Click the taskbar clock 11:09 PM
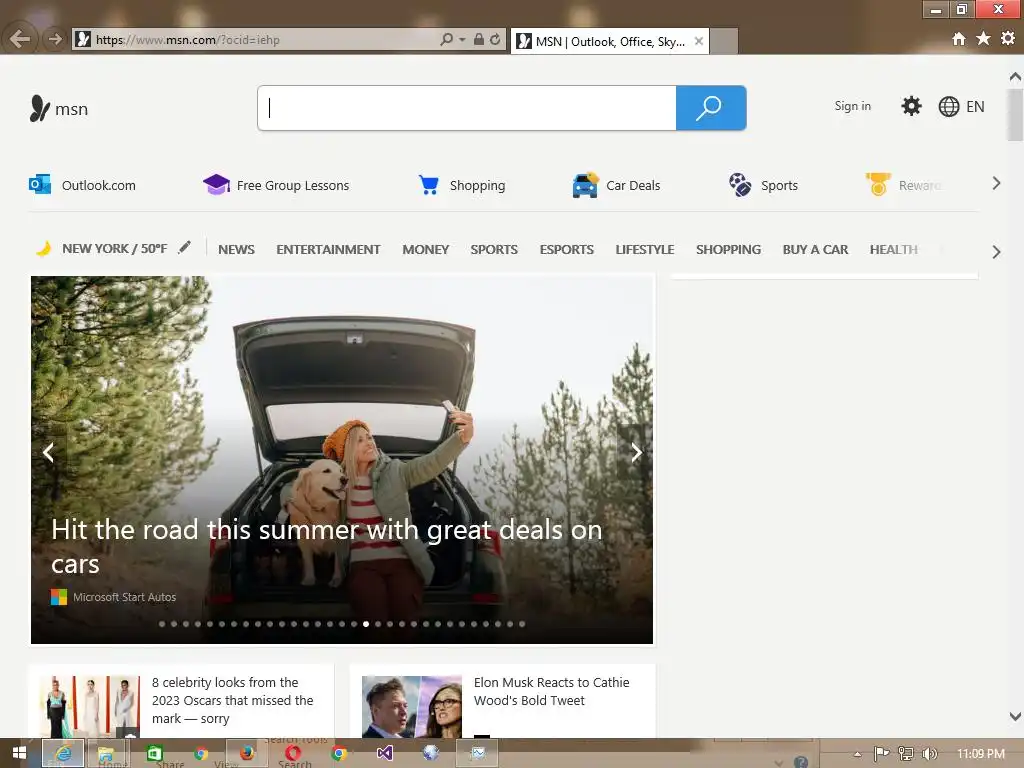This screenshot has width=1024, height=768. pyautogui.click(x=980, y=754)
